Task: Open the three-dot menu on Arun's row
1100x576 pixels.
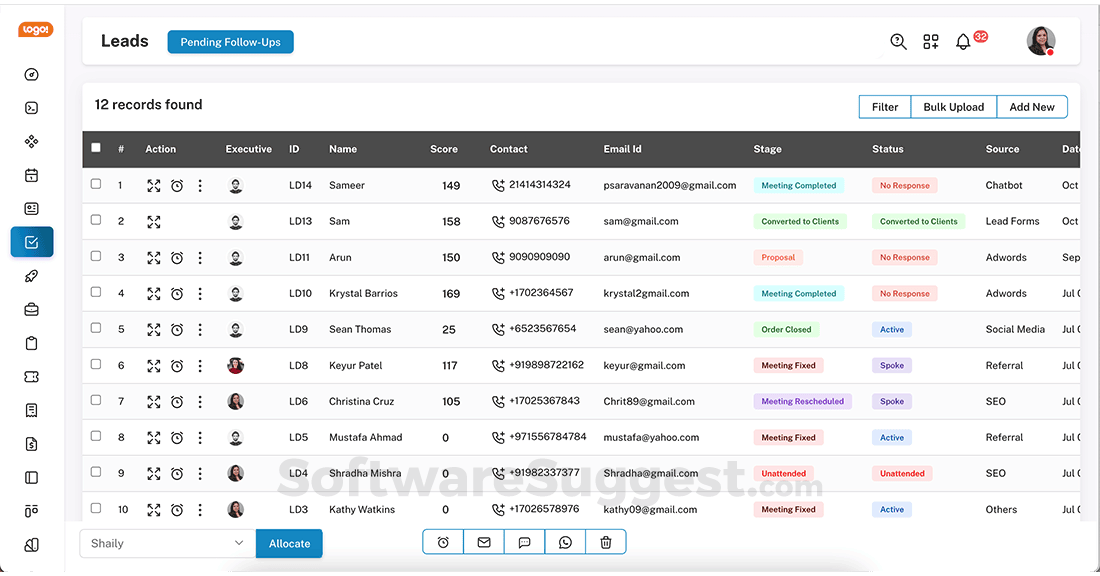Action: 200,256
